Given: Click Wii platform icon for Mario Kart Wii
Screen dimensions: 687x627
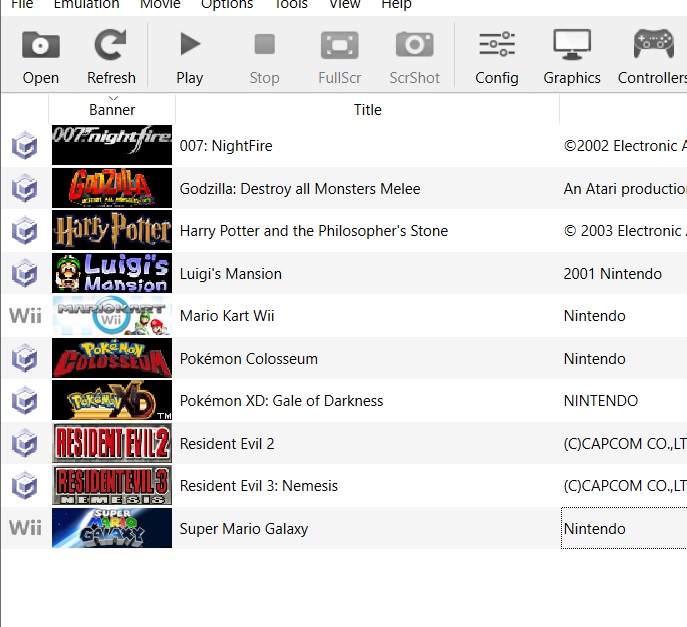Looking at the screenshot, I should (x=25, y=315).
